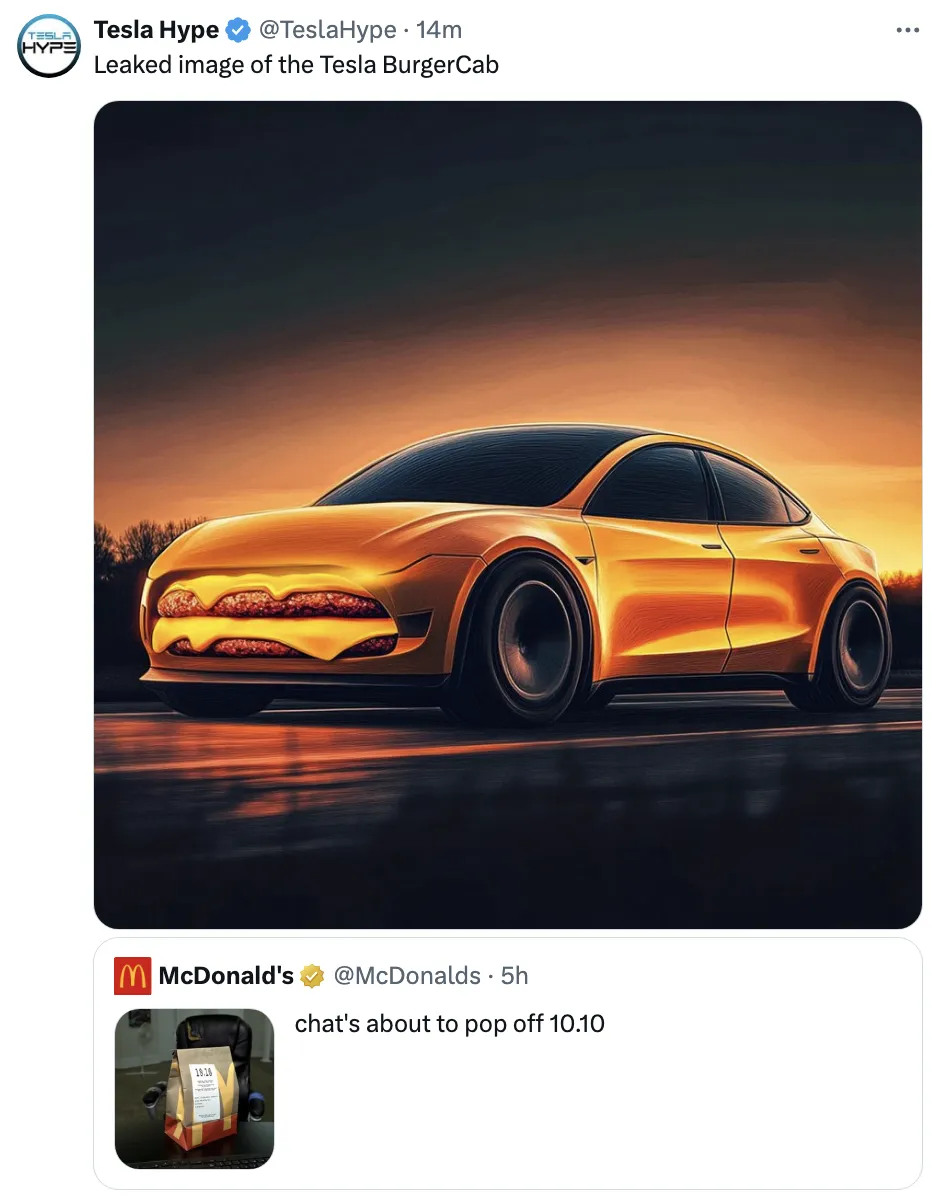938x1202 pixels.
Task: Click the gold verified badge next to McDonald's
Action: [x=312, y=976]
